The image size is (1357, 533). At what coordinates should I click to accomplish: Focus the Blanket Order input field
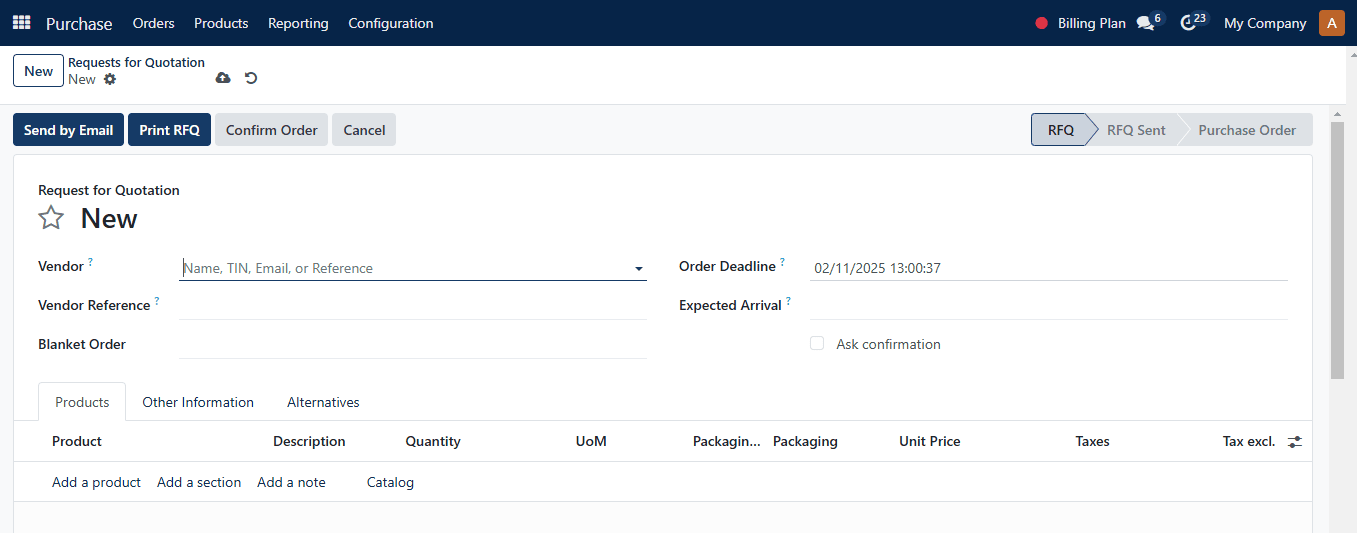click(413, 344)
